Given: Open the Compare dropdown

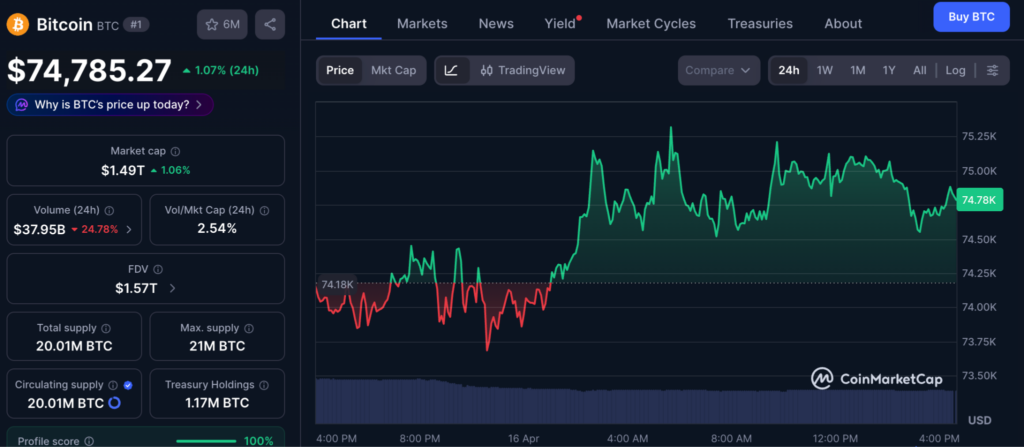Looking at the screenshot, I should pyautogui.click(x=718, y=70).
